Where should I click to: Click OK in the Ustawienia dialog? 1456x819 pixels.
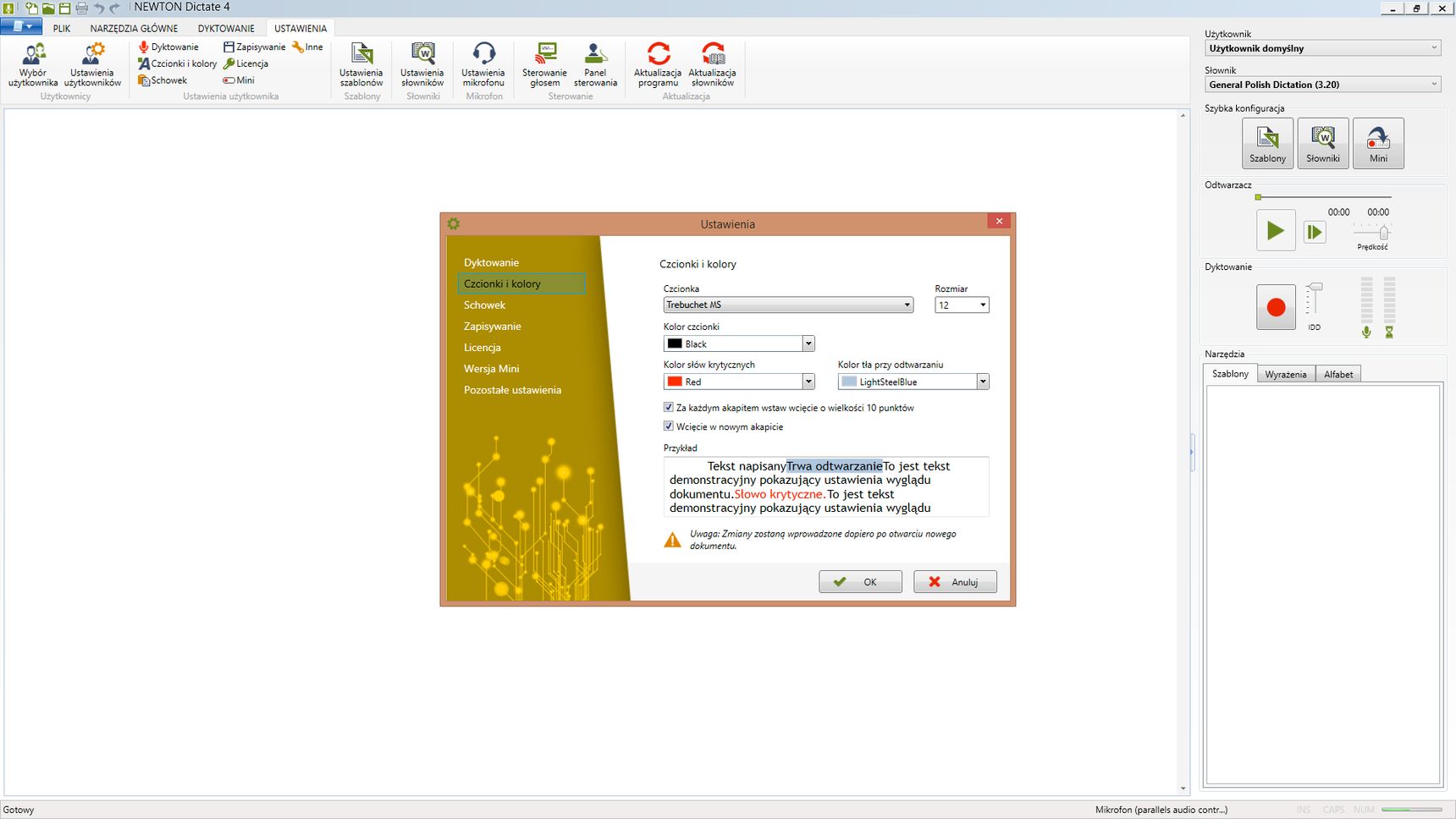click(x=860, y=582)
